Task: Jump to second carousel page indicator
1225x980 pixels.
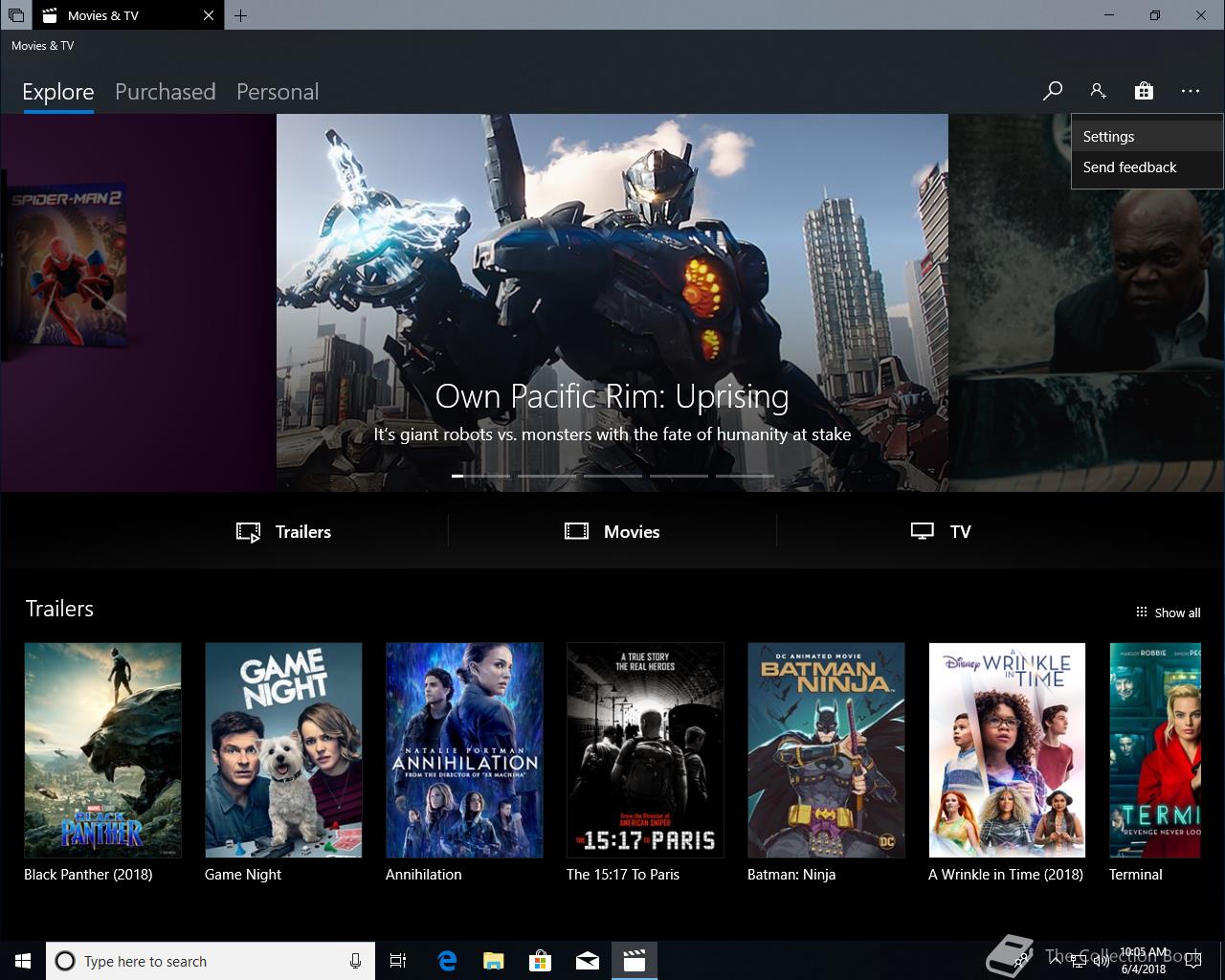Action: [x=546, y=476]
